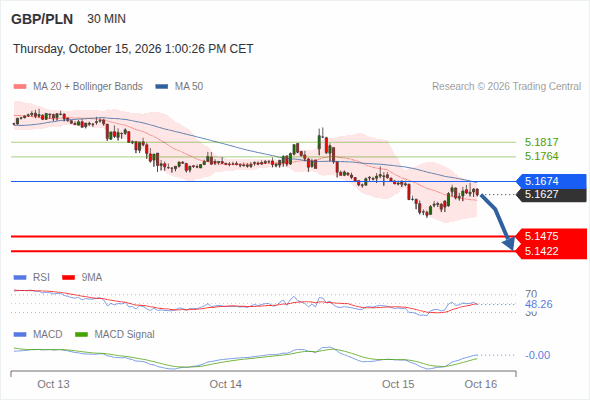Click the 5.1422 red support tag
Viewport: 590px width, 400px height.
pos(552,251)
